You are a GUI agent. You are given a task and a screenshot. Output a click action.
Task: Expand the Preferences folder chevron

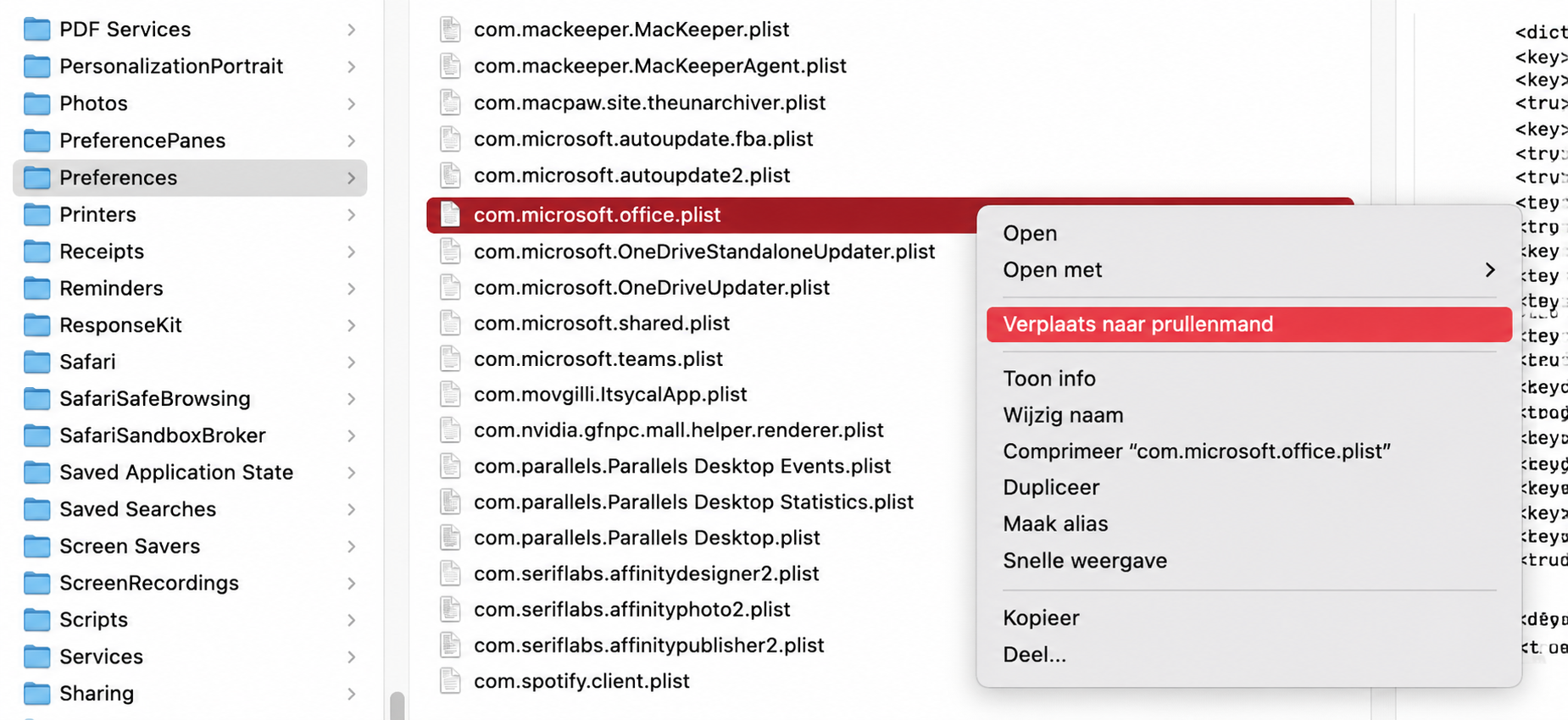coord(351,178)
